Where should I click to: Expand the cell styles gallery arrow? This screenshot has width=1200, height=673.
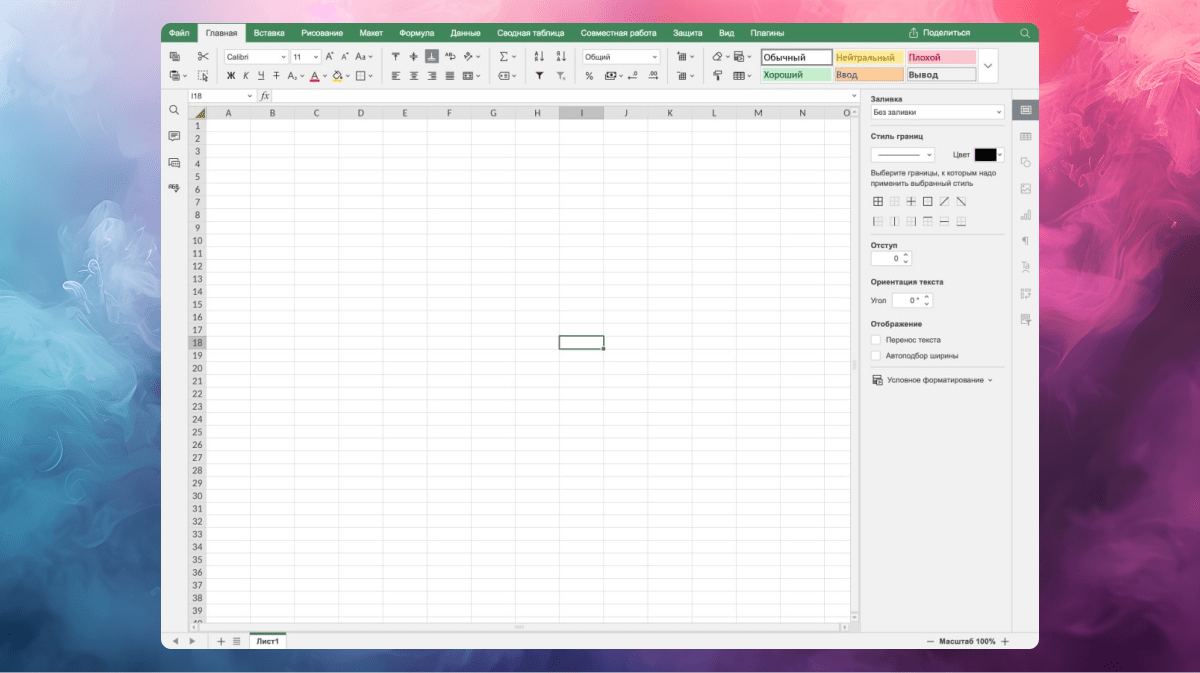point(988,66)
